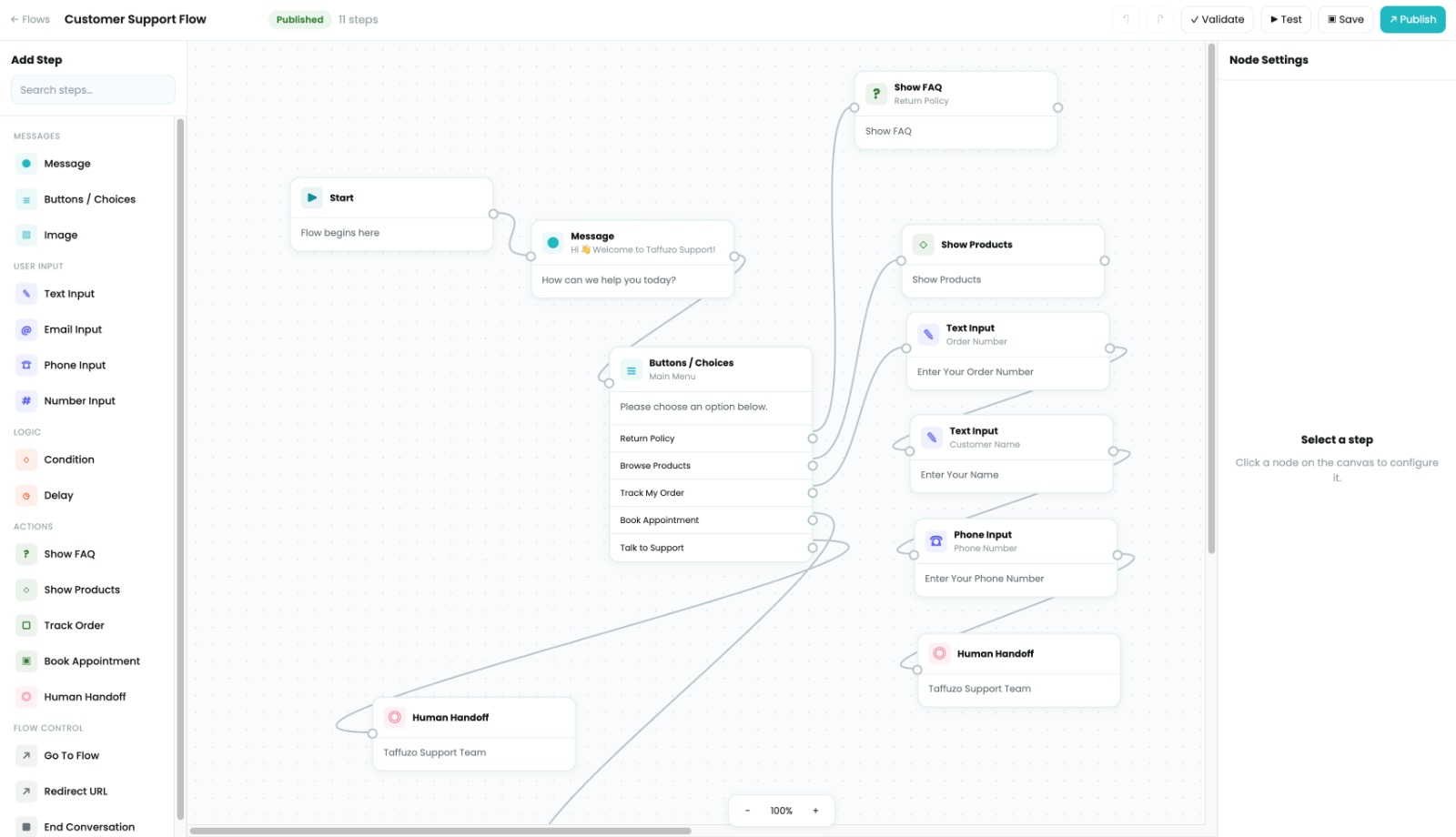Image resolution: width=1456 pixels, height=837 pixels.
Task: Select the Phone Number input node
Action: 1016,558
